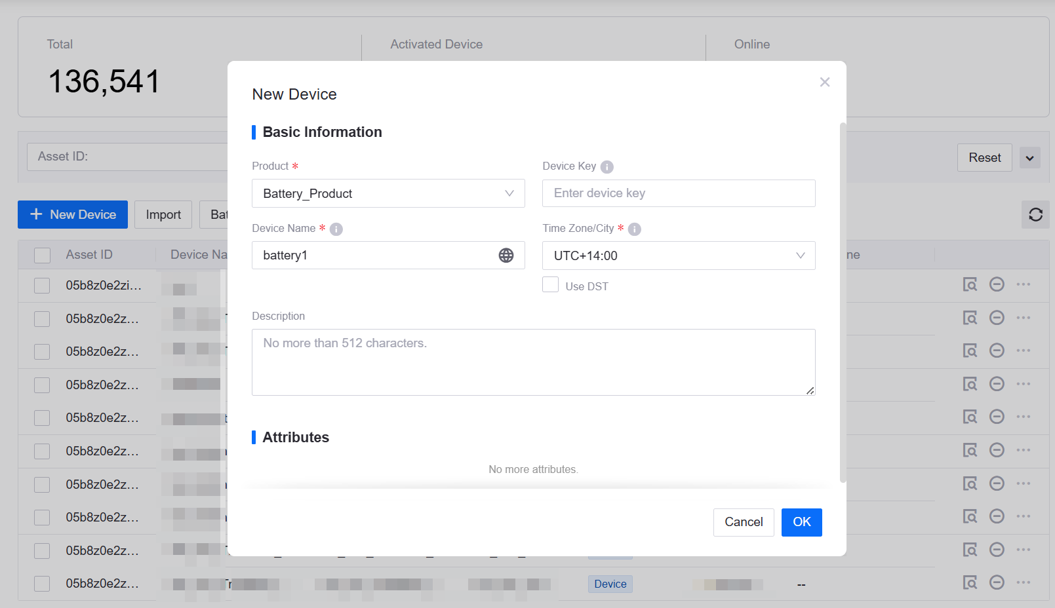Click the view details icon in first row
1055x608 pixels.
coord(970,285)
